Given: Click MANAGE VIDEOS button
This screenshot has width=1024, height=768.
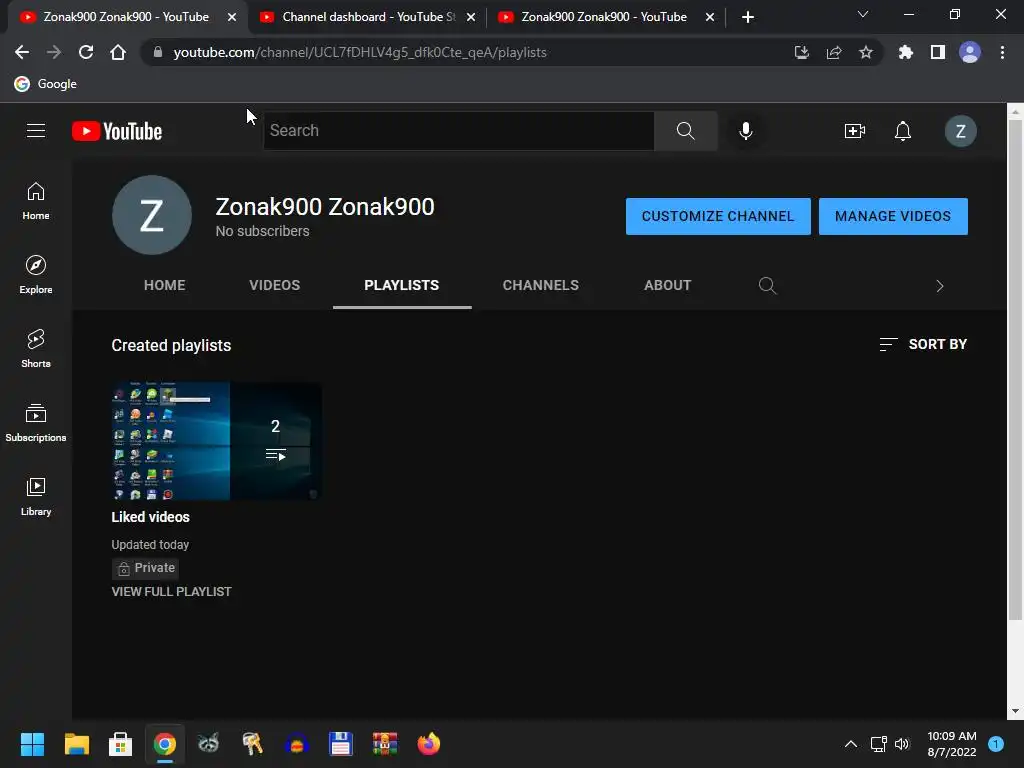Looking at the screenshot, I should click(893, 216).
